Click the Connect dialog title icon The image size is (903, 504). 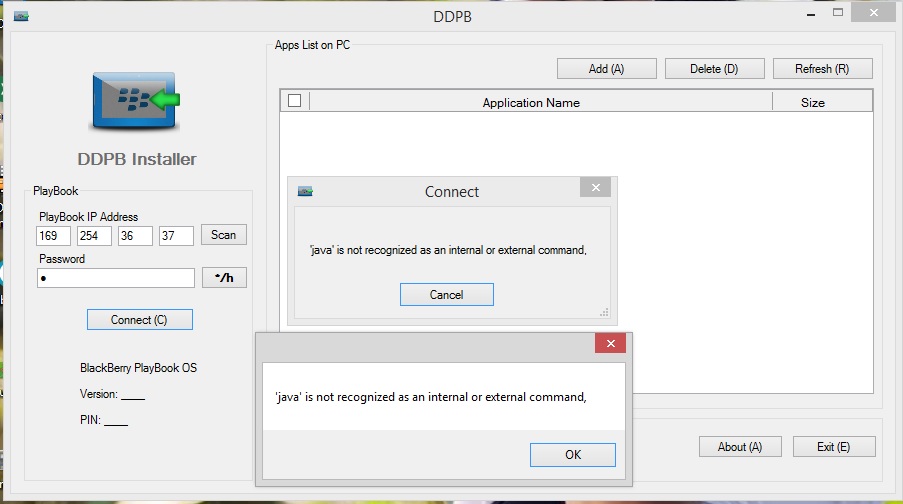[x=305, y=191]
